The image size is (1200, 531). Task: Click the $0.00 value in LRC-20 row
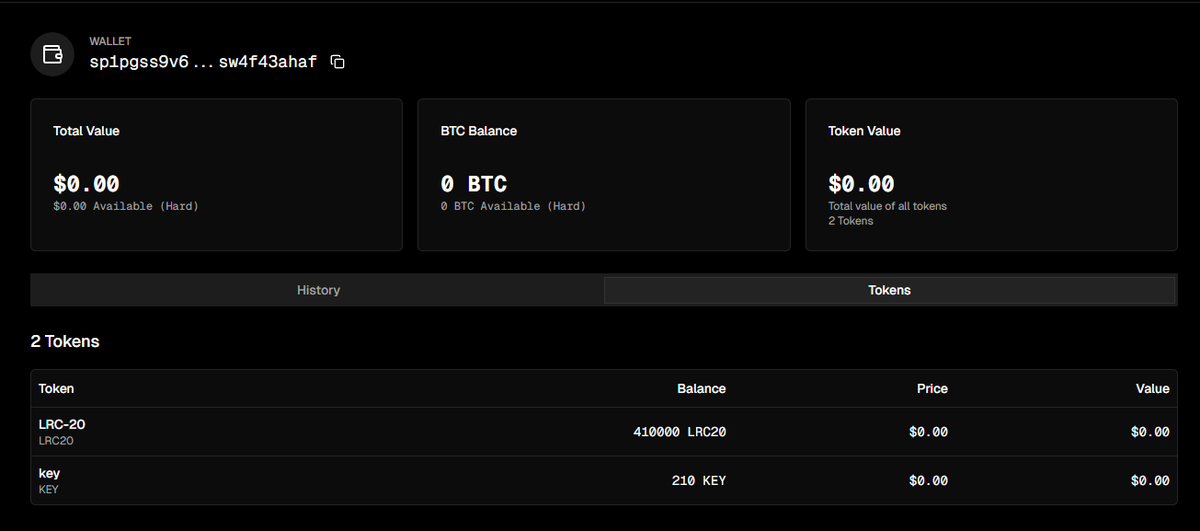[1150, 432]
